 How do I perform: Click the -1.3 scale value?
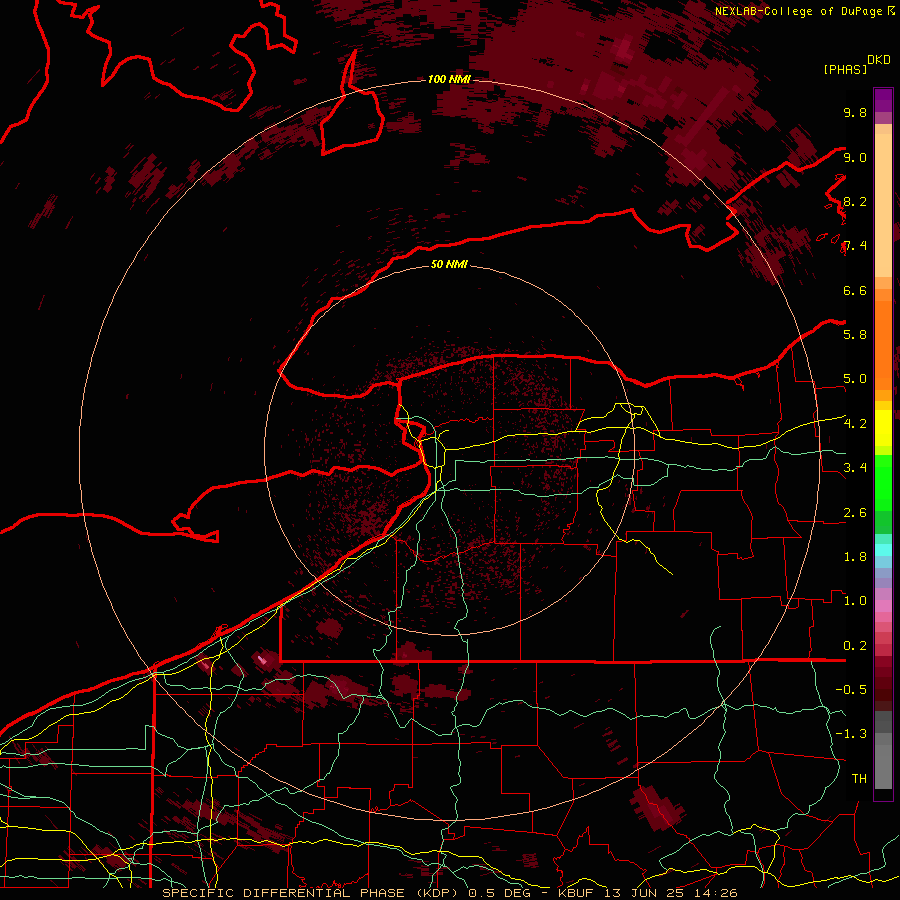851,734
